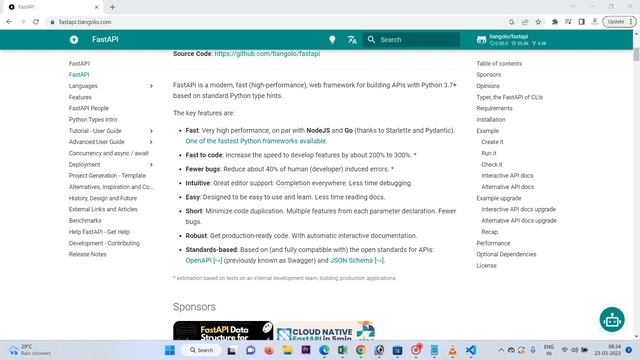The image size is (640, 360).
Task: Open Excel from the taskbar
Action: click(x=342, y=350)
